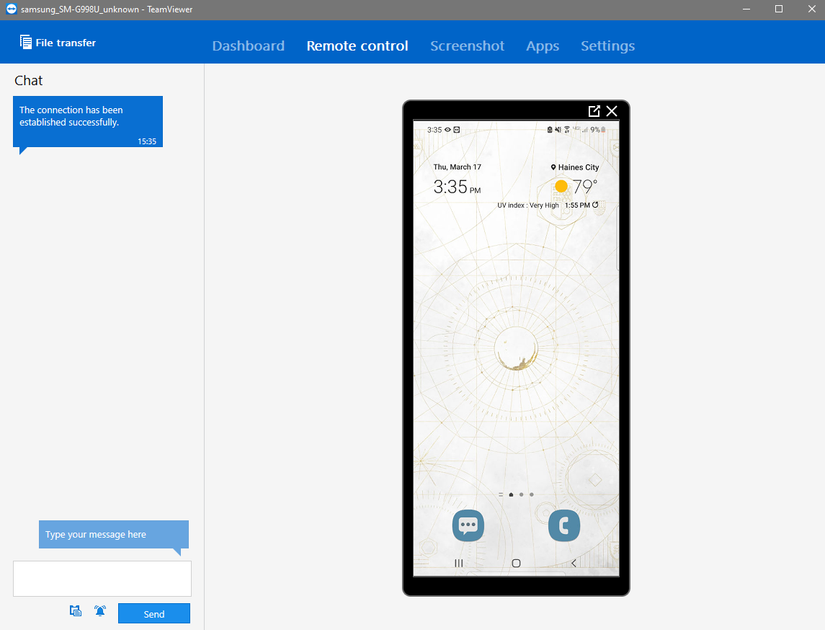825x630 pixels.
Task: Open the Messages app on the phone
Action: (x=468, y=525)
